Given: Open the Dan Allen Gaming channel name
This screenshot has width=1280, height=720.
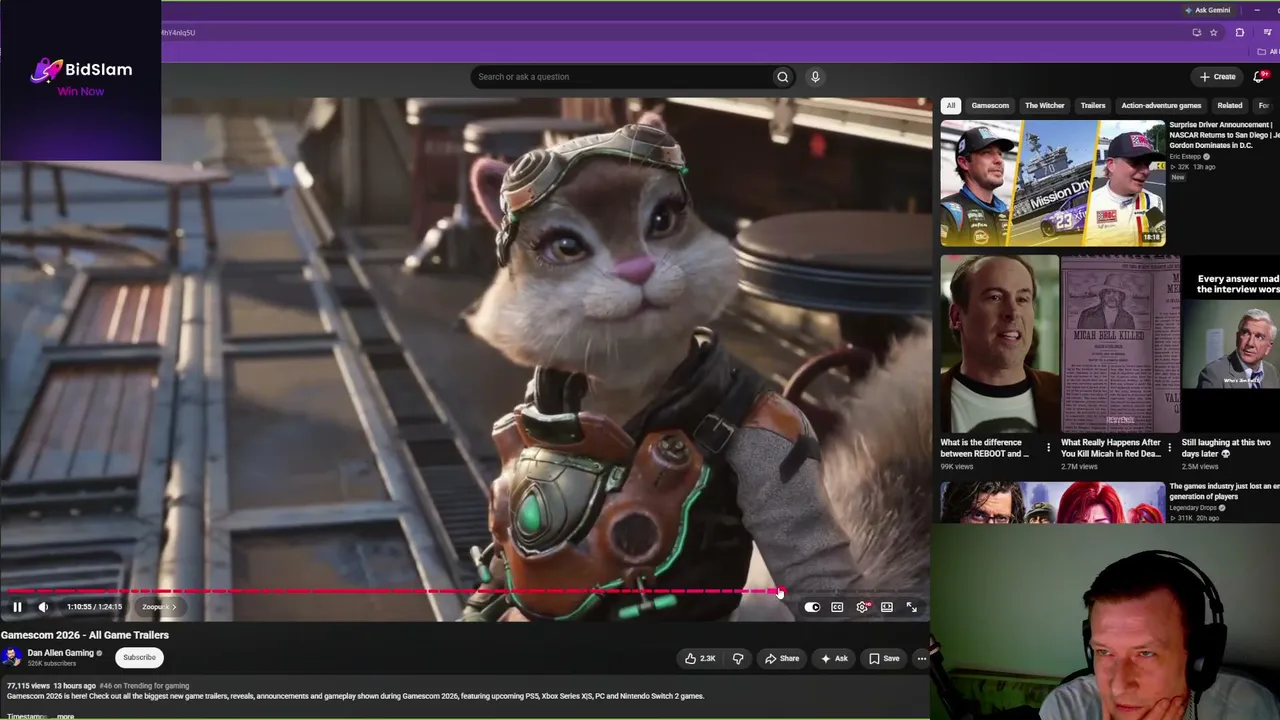Looking at the screenshot, I should (60, 653).
